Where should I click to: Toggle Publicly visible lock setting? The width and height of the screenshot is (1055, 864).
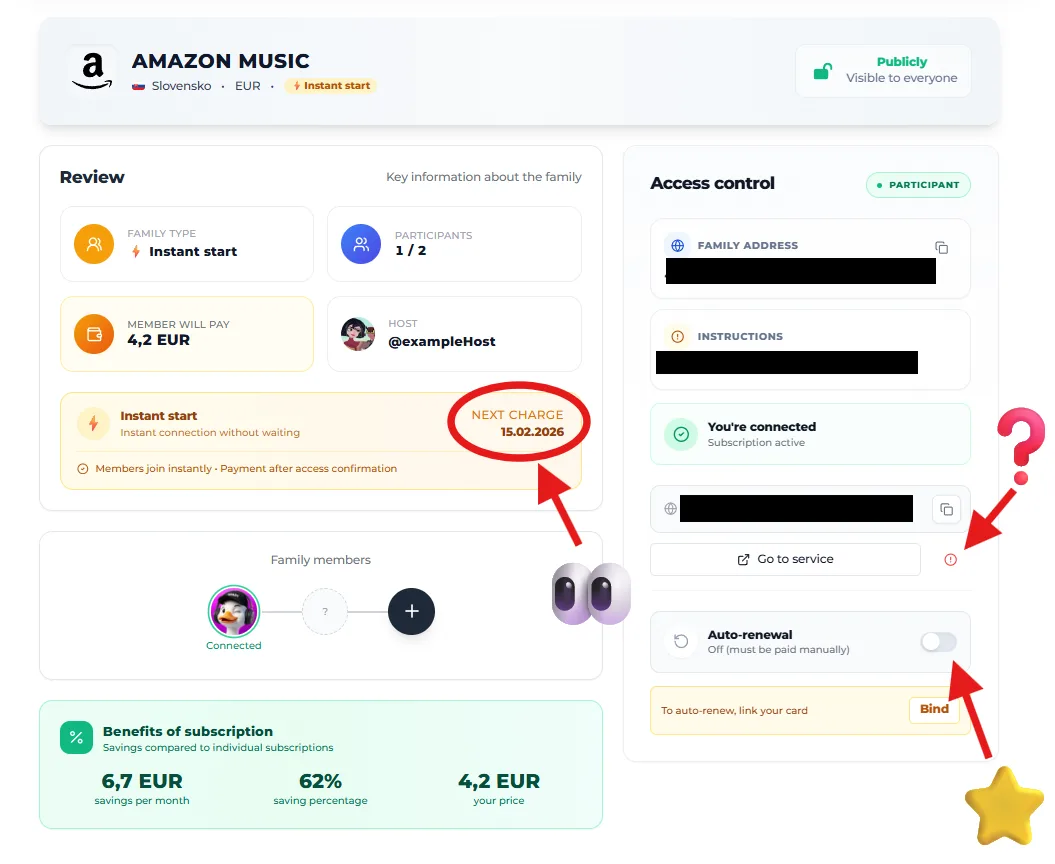click(883, 70)
